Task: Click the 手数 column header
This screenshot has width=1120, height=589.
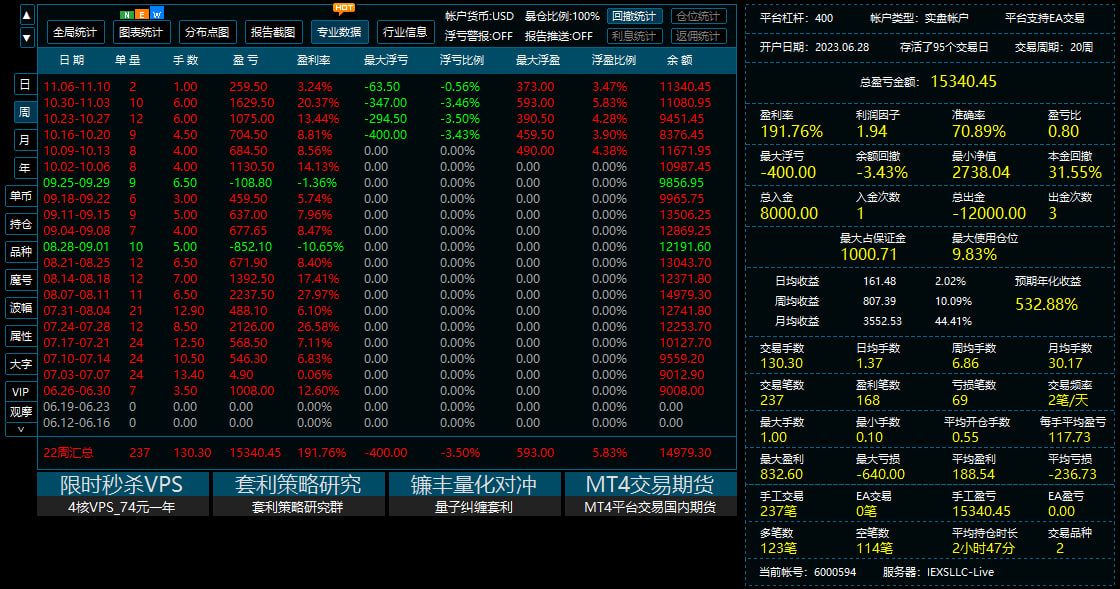Action: (185, 60)
